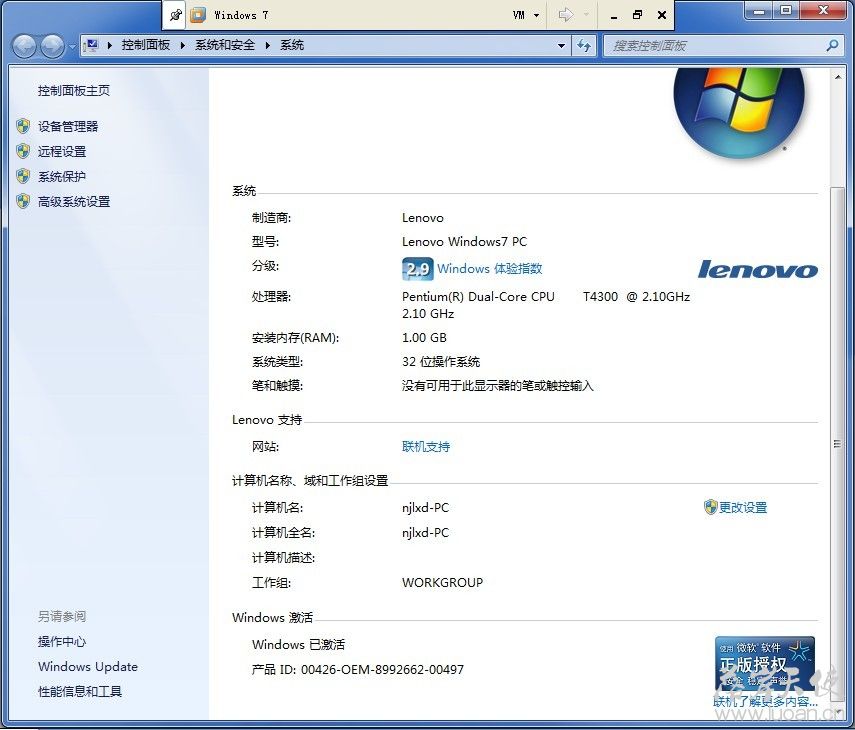Open 系统保护

62,177
